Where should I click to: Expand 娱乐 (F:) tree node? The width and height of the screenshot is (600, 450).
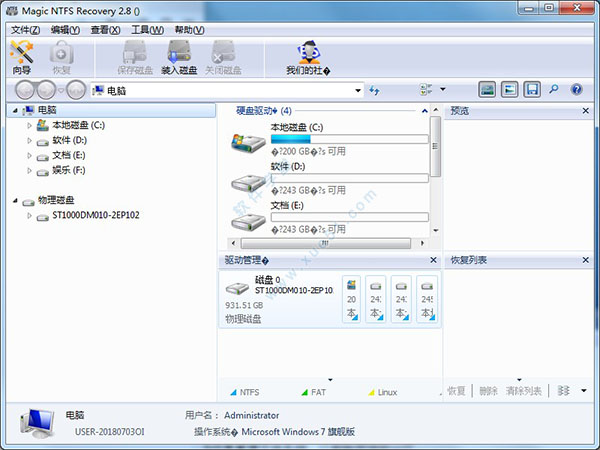pos(29,170)
